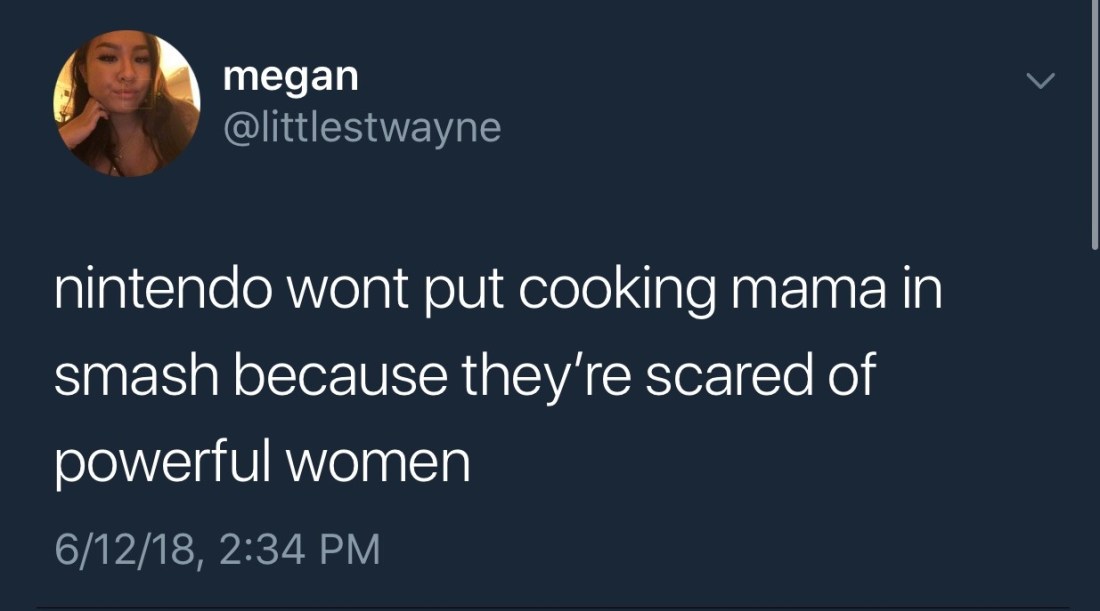This screenshot has width=1100, height=611.
Task: Visit the @littlestwayne handle
Action: click(x=362, y=128)
